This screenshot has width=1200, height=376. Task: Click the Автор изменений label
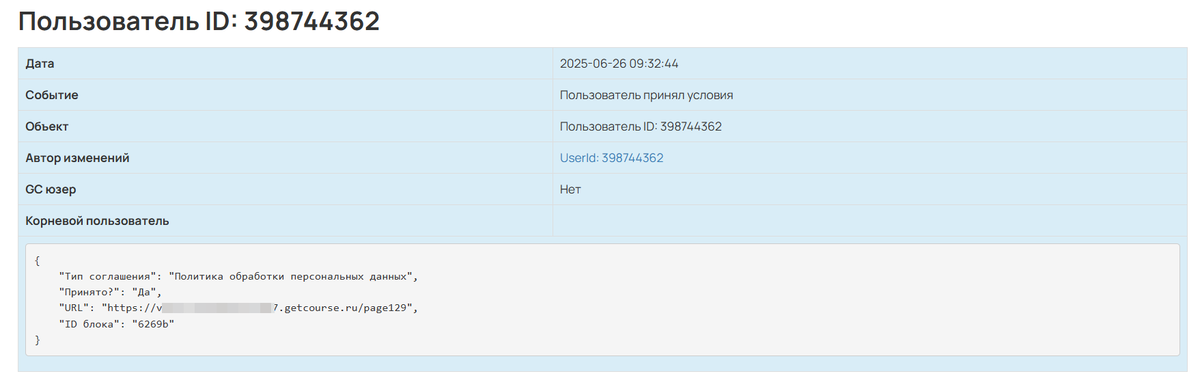[x=77, y=158]
